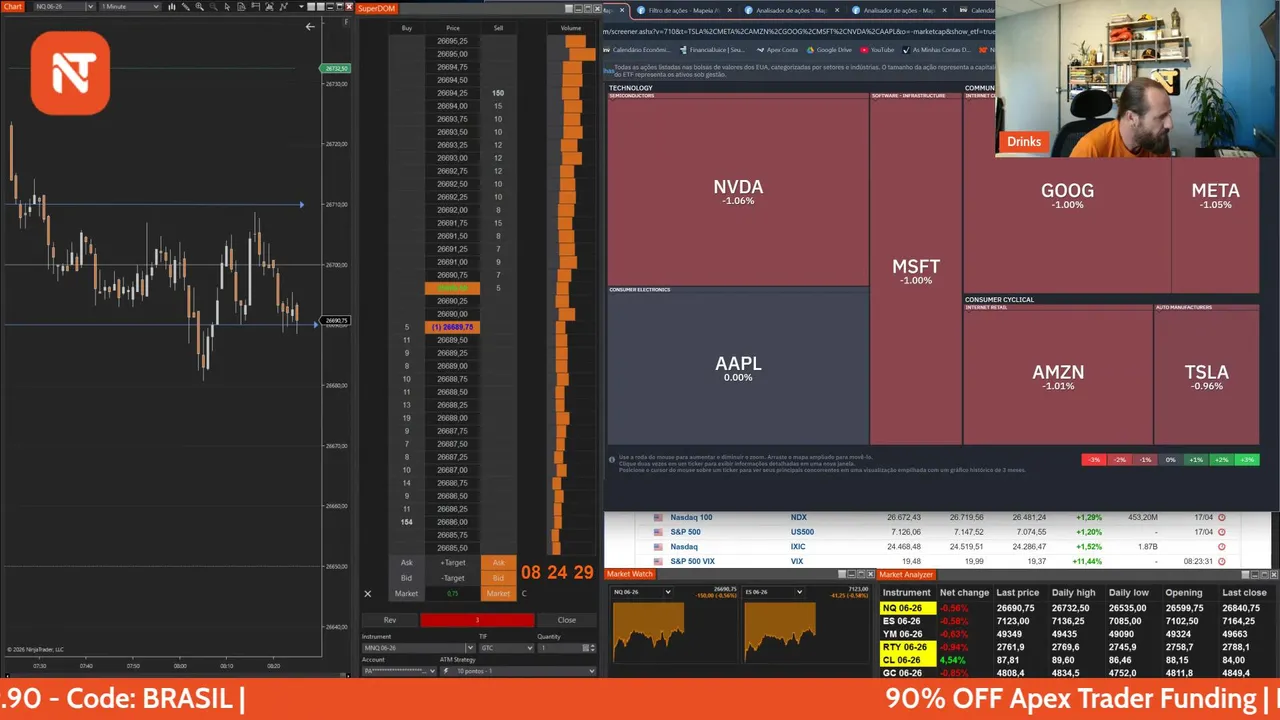Select the Market Analyzer panel tab
The image size is (1280, 720).
[907, 574]
